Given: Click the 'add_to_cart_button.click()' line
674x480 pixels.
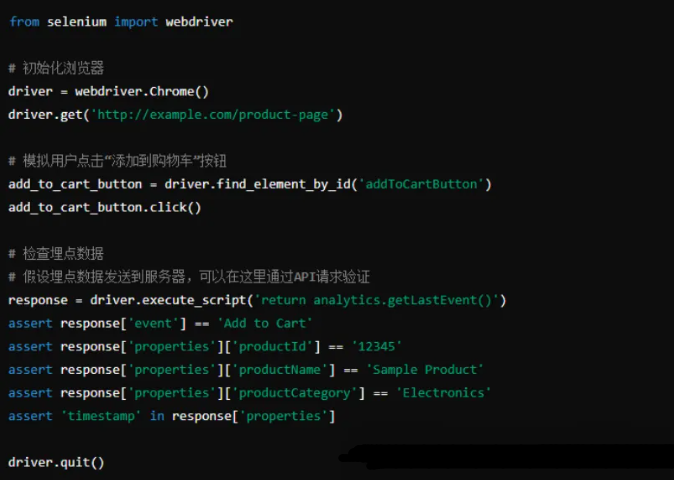Looking at the screenshot, I should [104, 207].
